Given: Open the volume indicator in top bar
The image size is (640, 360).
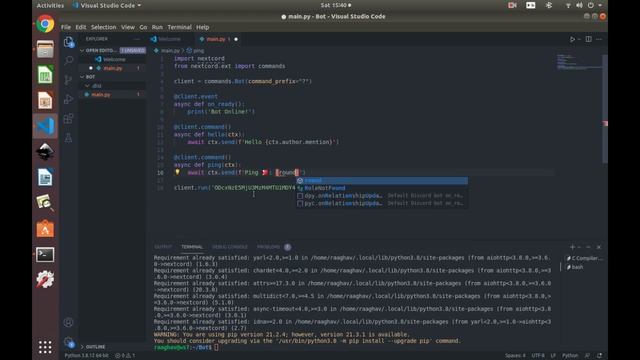Looking at the screenshot, I should tap(579, 5).
